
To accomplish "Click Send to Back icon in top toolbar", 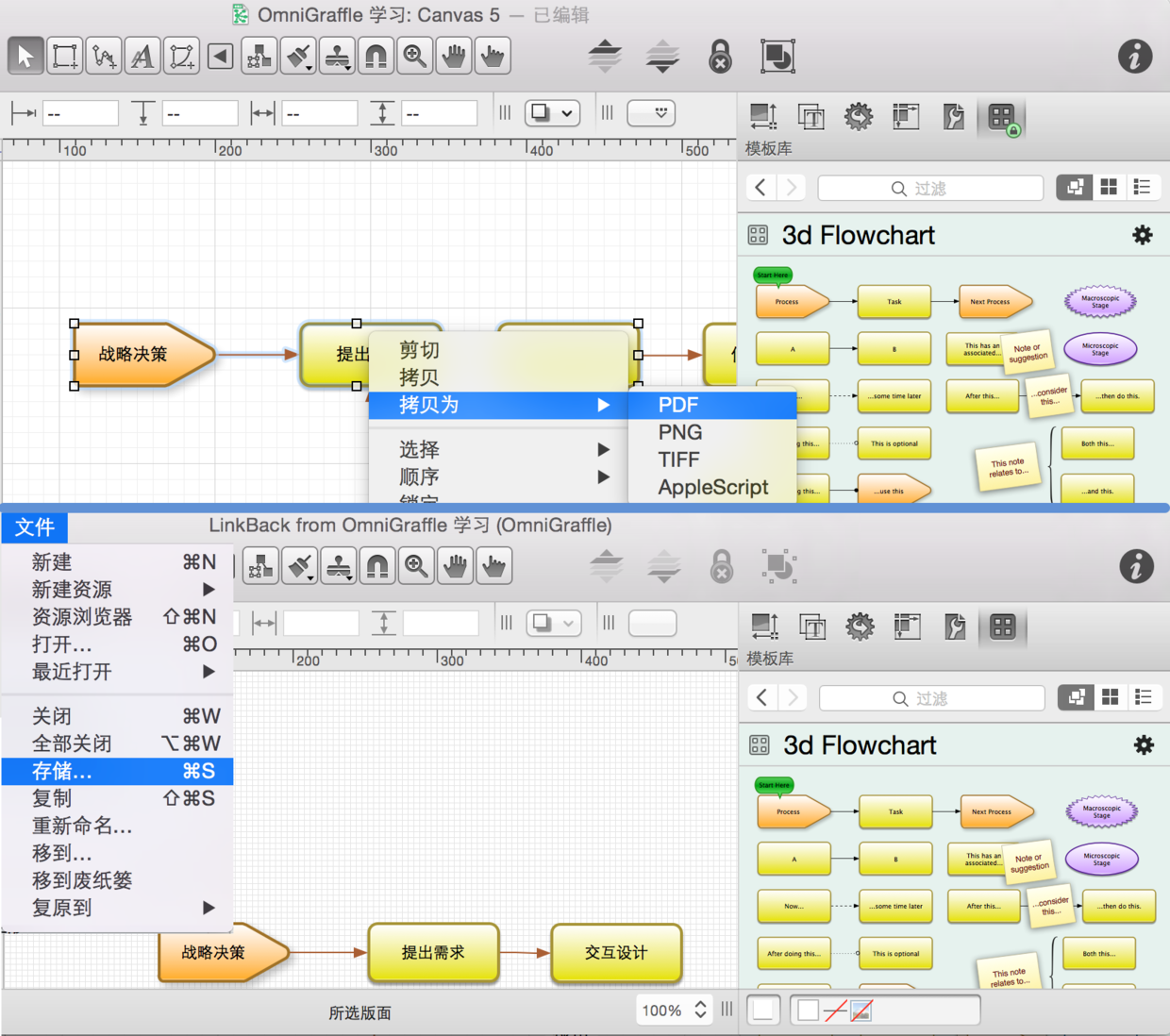I will pos(662,56).
